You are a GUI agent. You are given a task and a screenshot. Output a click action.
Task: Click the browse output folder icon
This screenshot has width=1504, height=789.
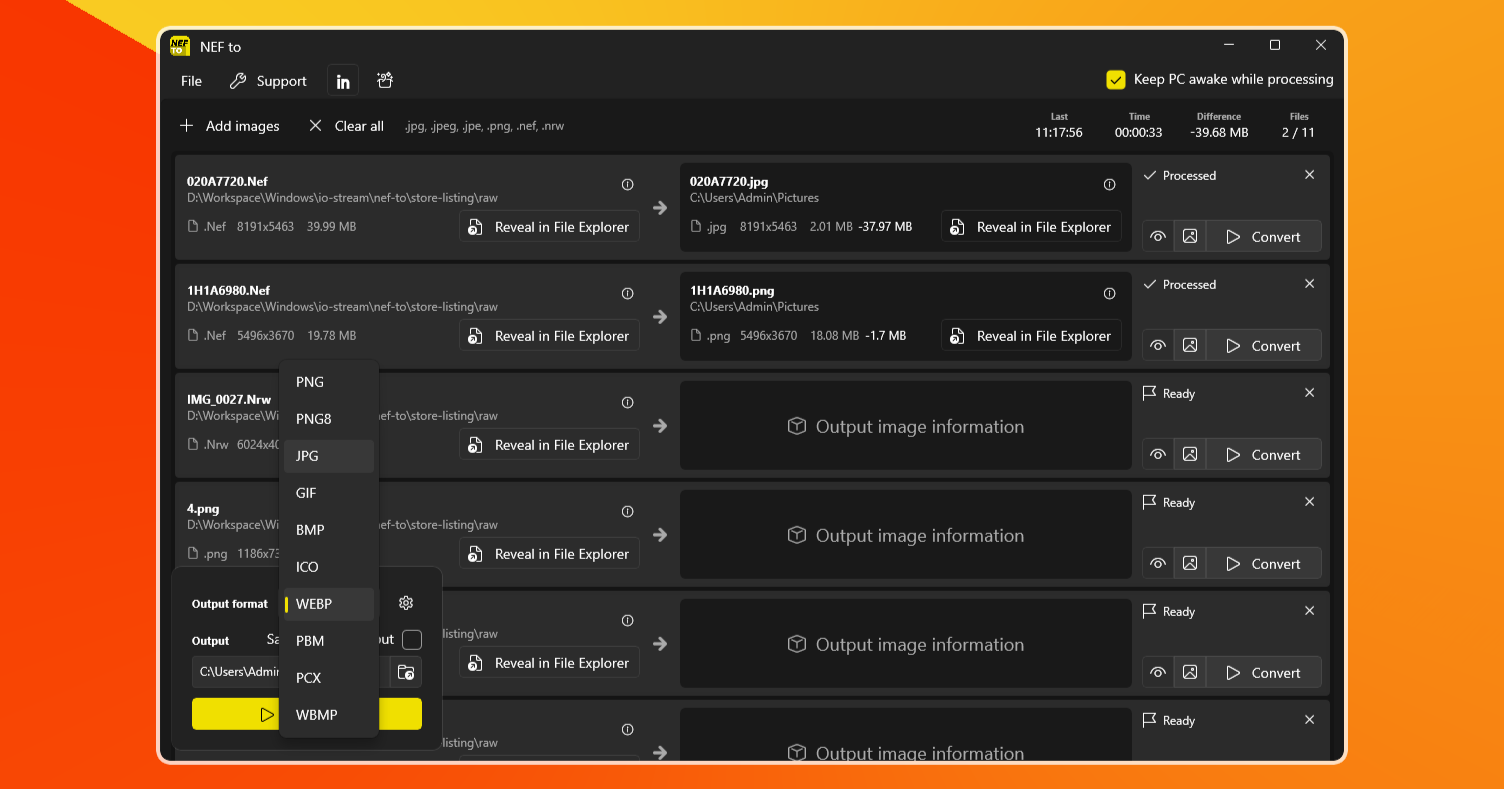406,672
